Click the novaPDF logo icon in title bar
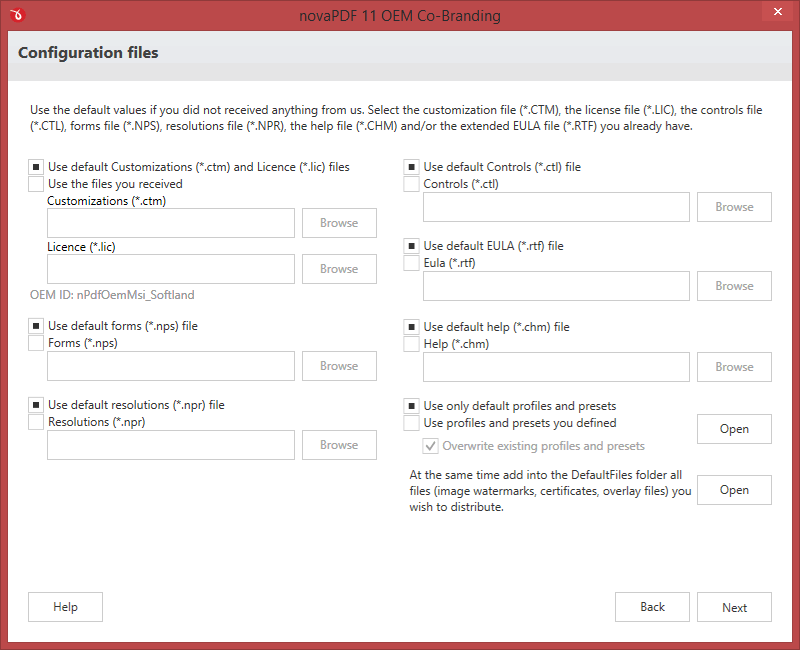The image size is (800, 650). point(17,15)
